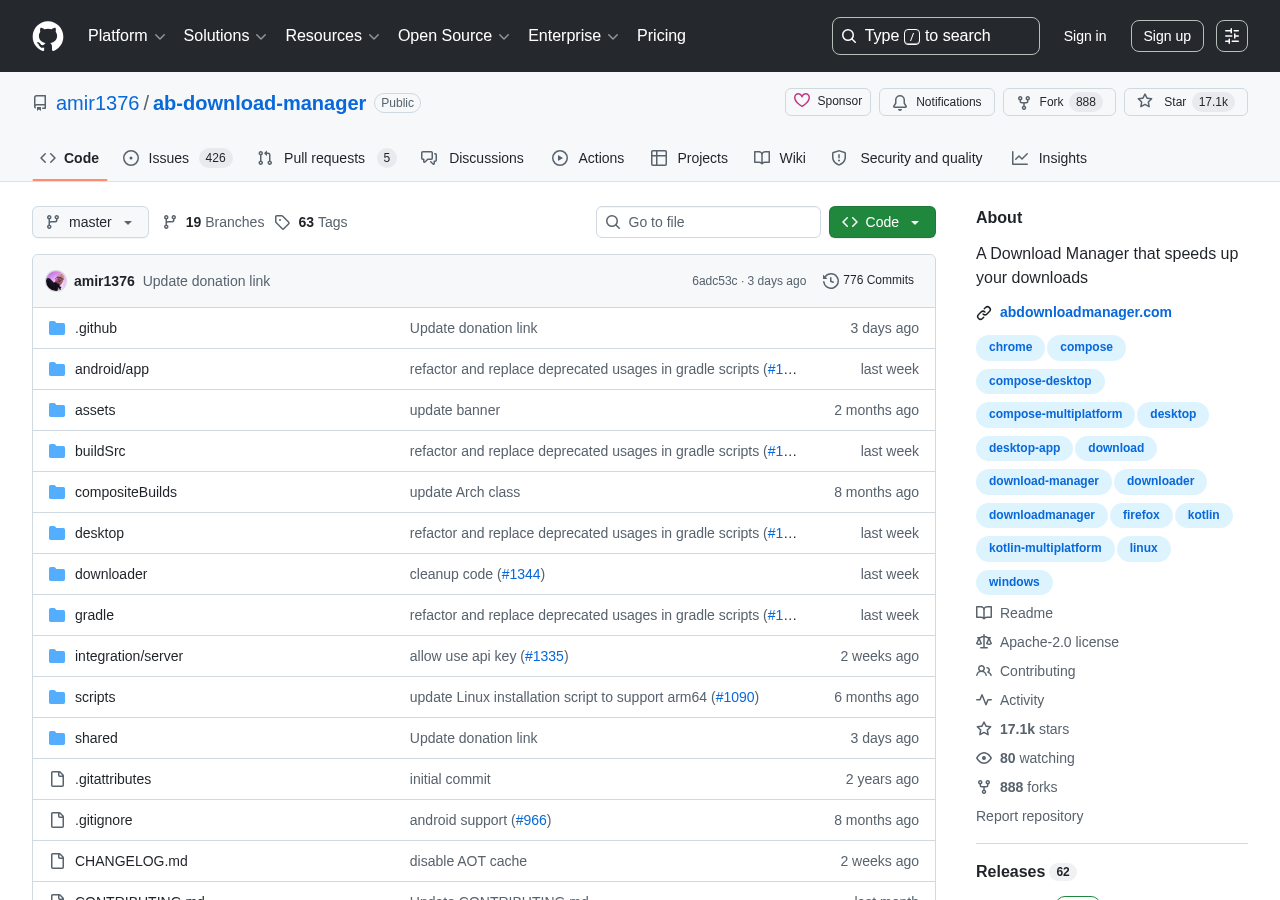Click the Star icon
1280x900 pixels.
(1145, 101)
